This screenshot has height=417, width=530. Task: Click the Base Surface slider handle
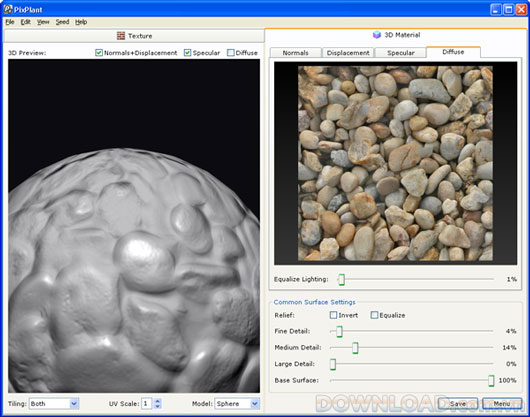[x=491, y=381]
